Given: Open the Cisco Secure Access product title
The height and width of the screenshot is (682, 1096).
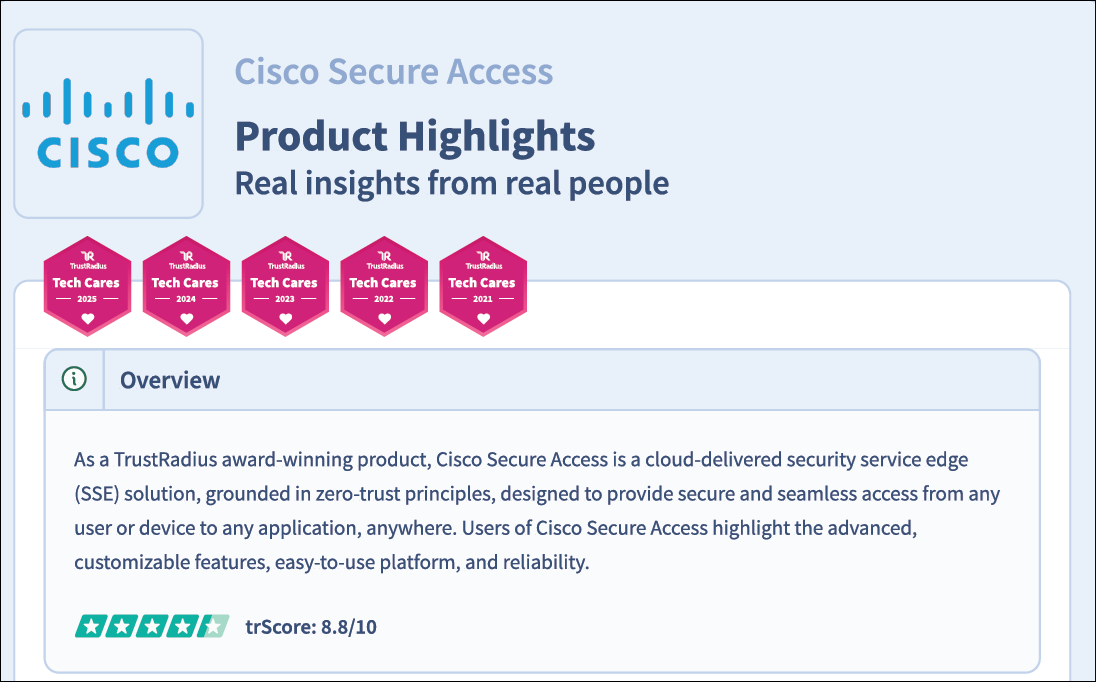Looking at the screenshot, I should 393,72.
